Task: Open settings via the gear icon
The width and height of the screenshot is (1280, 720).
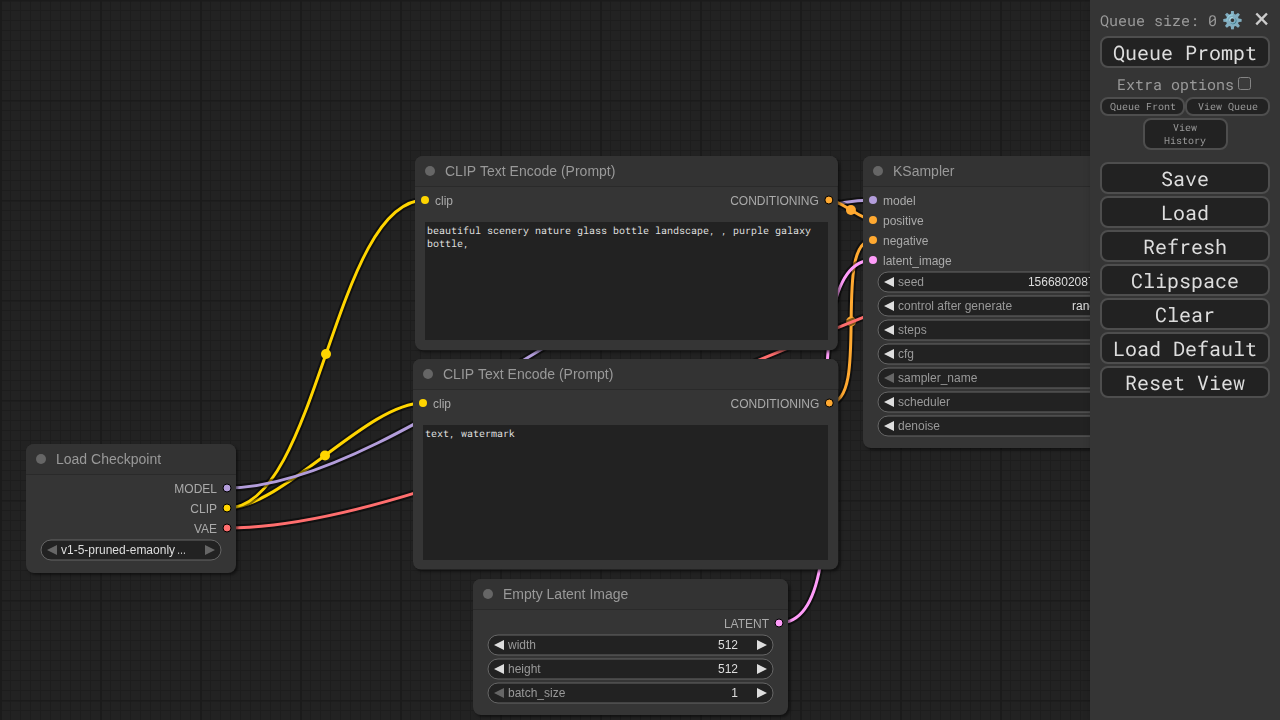Action: pos(1232,20)
